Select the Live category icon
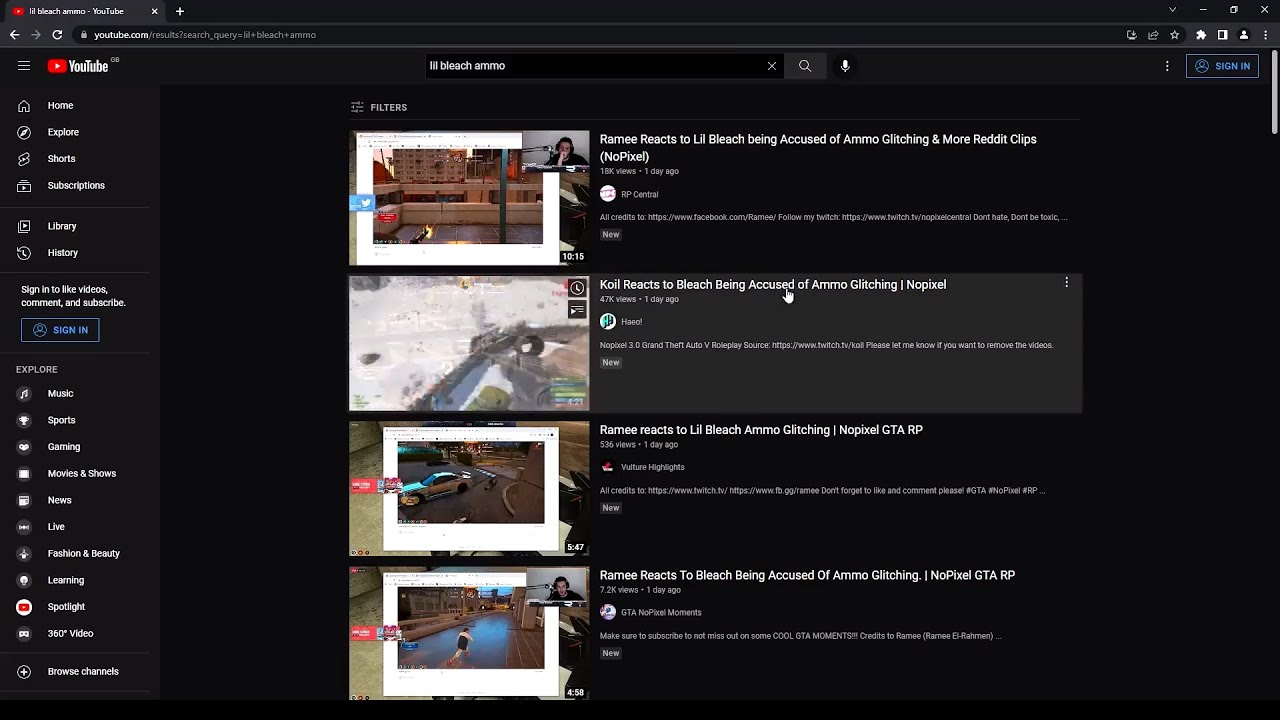 pos(24,527)
